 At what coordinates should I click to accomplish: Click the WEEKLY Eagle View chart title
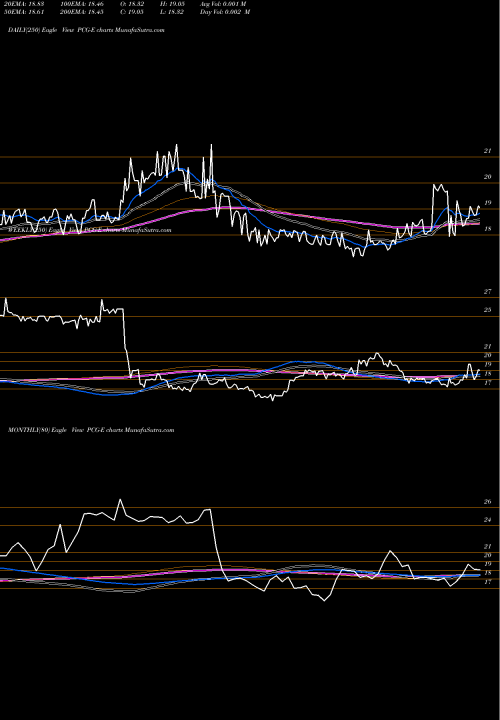90,230
